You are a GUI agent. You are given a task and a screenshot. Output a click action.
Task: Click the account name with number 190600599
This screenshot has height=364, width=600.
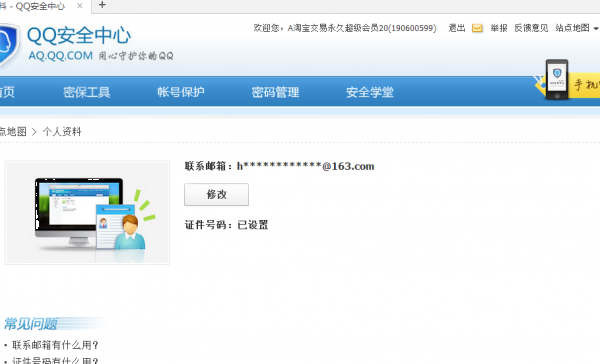[362, 28]
